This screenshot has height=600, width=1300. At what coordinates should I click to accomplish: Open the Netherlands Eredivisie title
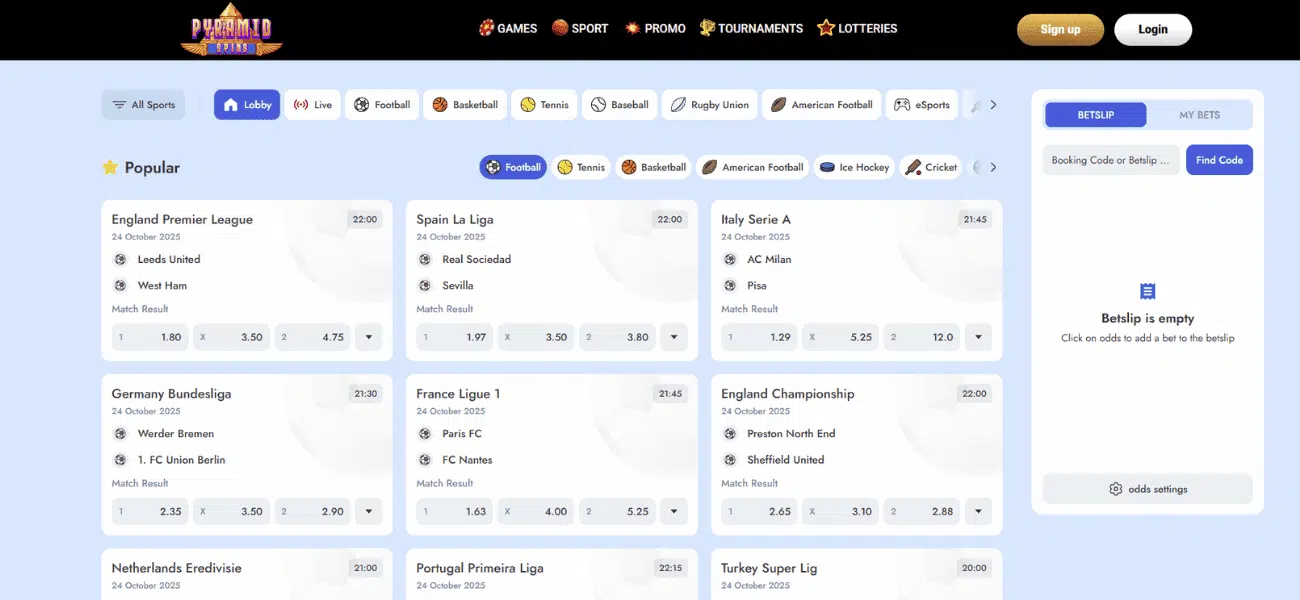coord(176,567)
